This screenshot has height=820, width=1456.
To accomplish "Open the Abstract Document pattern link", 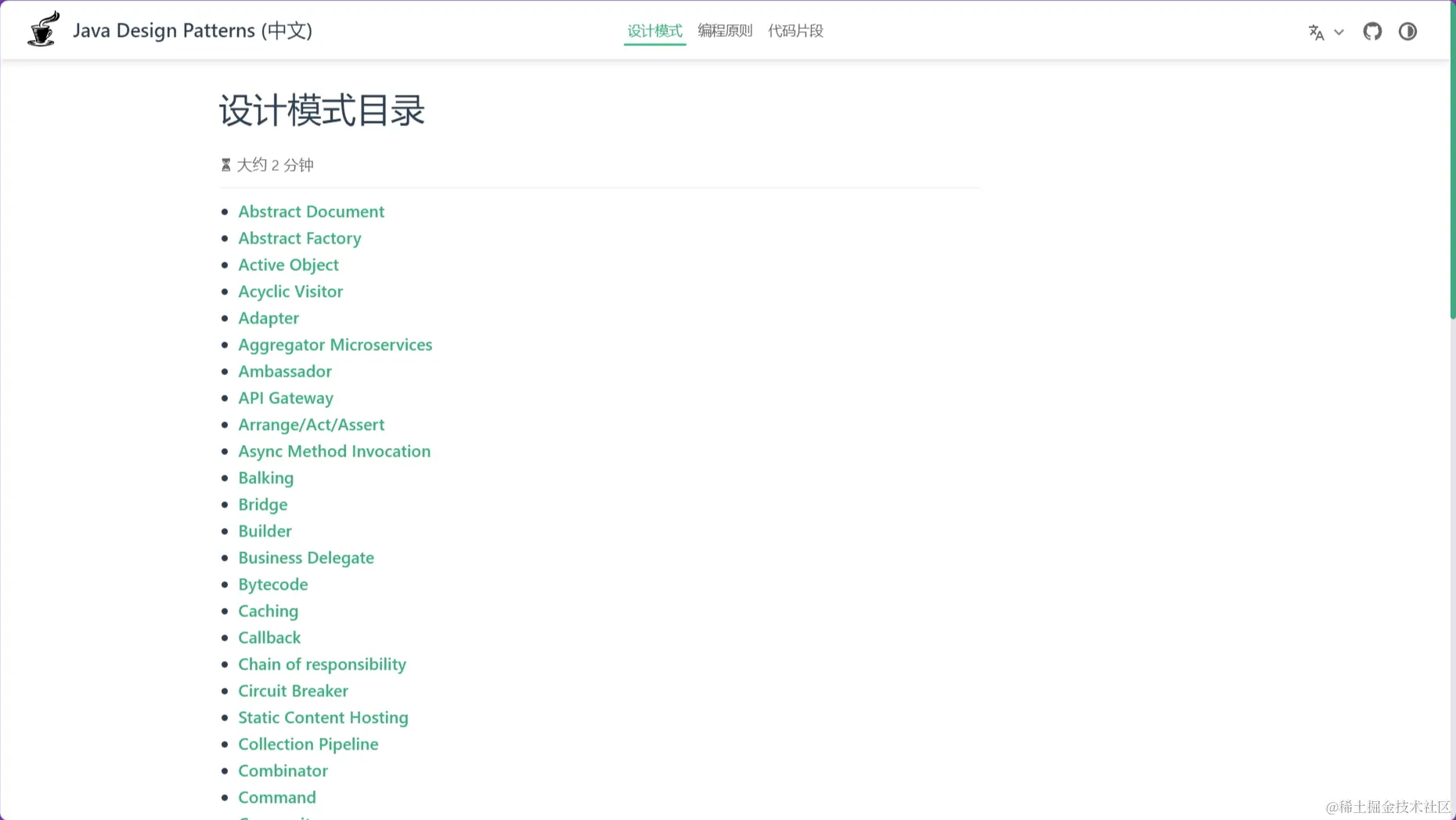I will click(311, 211).
